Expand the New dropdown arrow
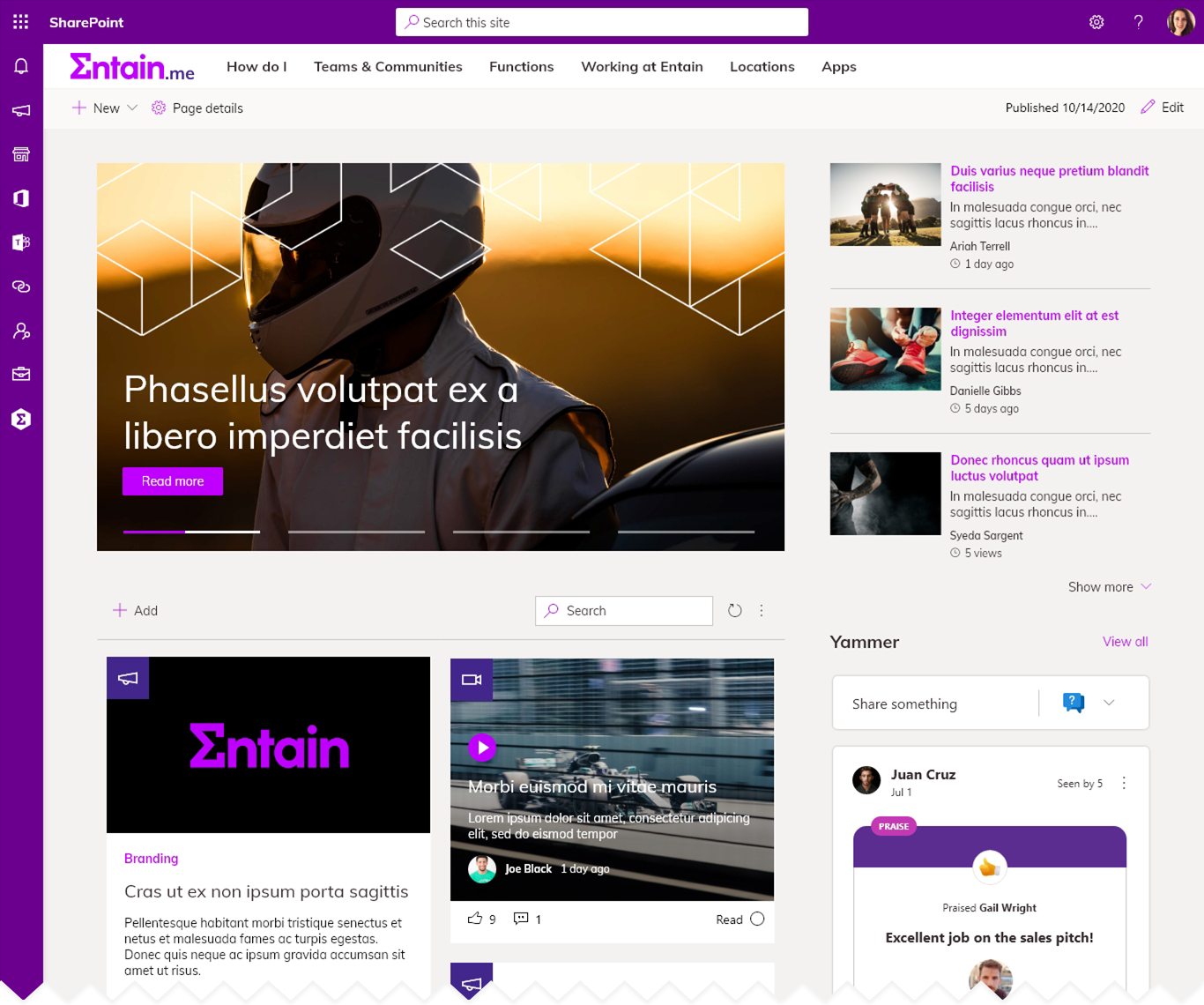The width and height of the screenshot is (1204, 1005). click(x=132, y=108)
